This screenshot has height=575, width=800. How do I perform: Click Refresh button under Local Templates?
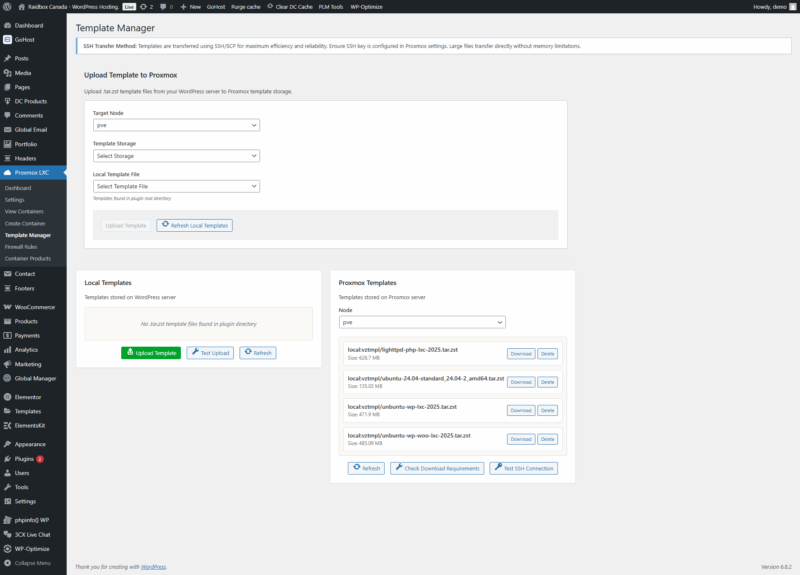click(x=258, y=353)
